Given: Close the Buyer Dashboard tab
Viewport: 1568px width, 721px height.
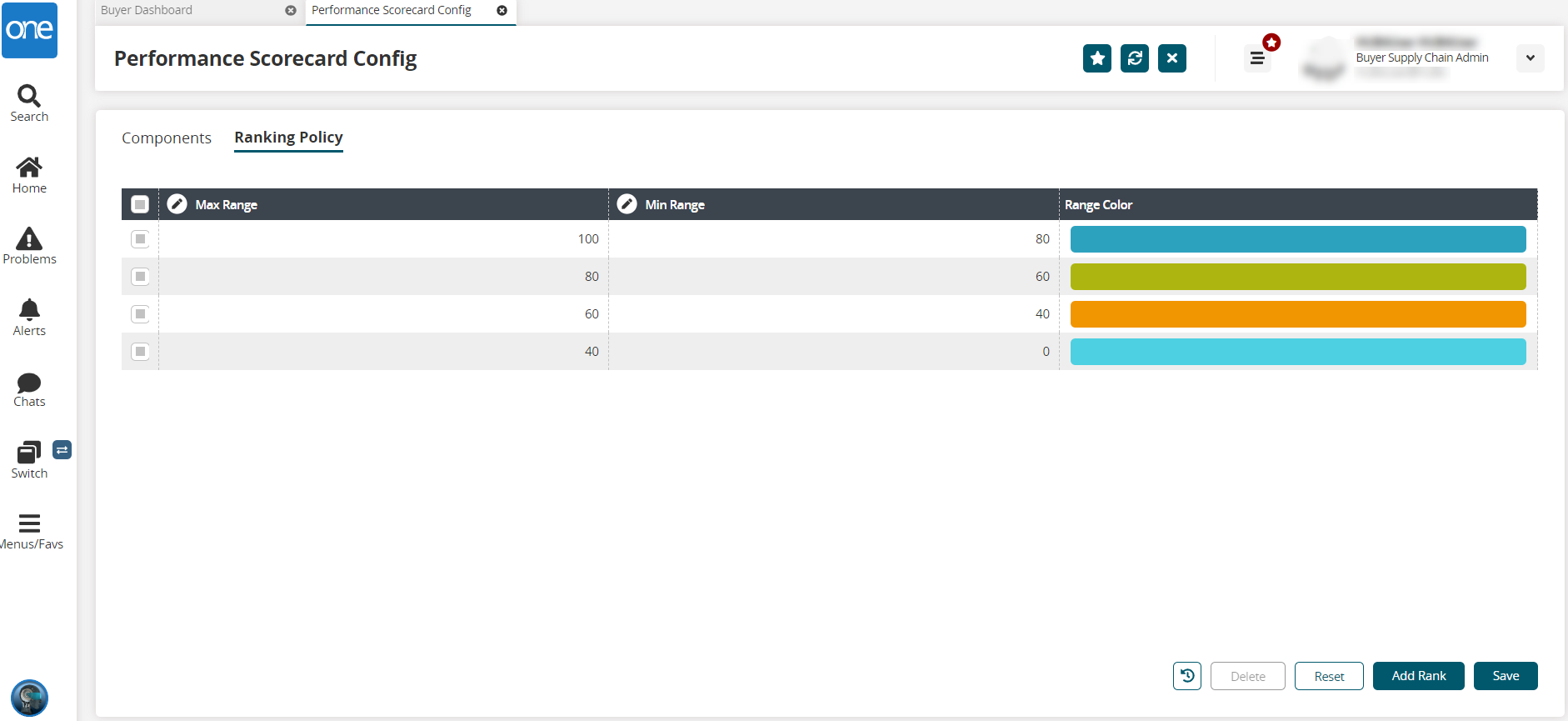Looking at the screenshot, I should [291, 11].
